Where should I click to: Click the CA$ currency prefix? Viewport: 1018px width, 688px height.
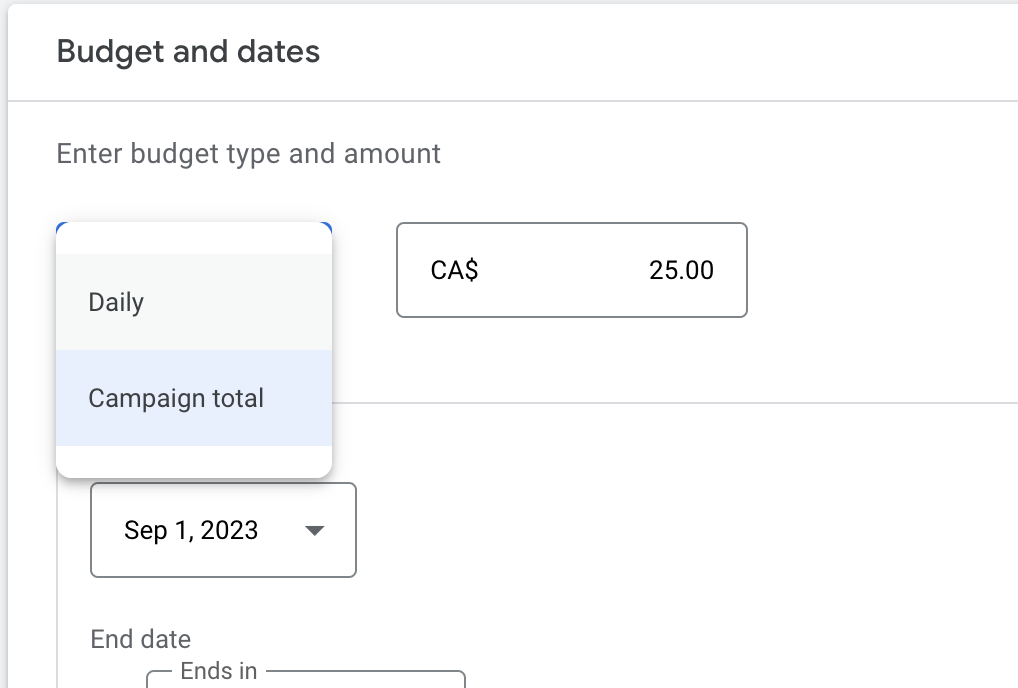point(454,270)
